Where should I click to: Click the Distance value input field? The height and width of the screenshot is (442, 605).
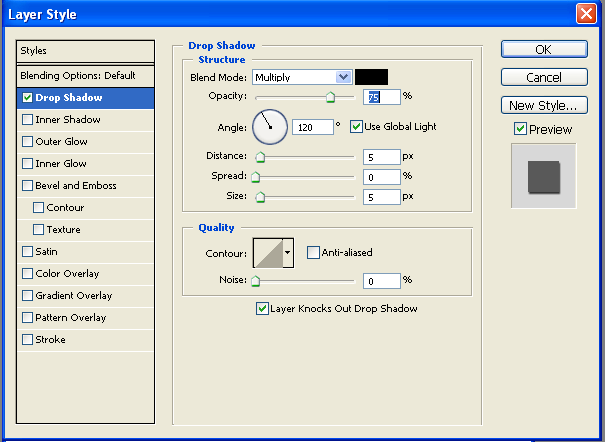click(381, 157)
